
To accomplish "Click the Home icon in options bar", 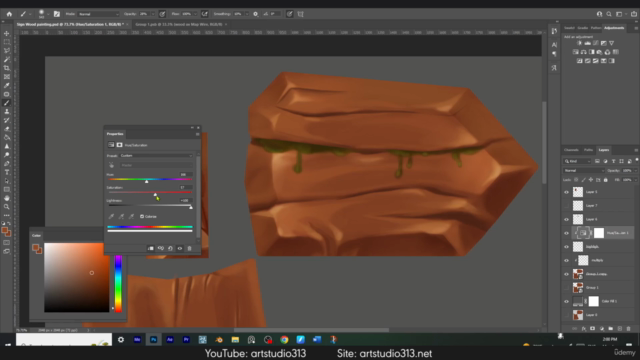I will pyautogui.click(x=9, y=14).
